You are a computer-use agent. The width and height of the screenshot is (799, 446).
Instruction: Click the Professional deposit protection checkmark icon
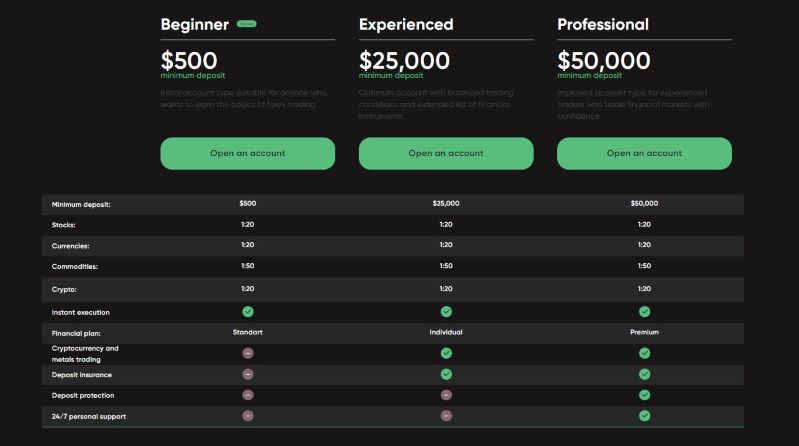tap(644, 395)
